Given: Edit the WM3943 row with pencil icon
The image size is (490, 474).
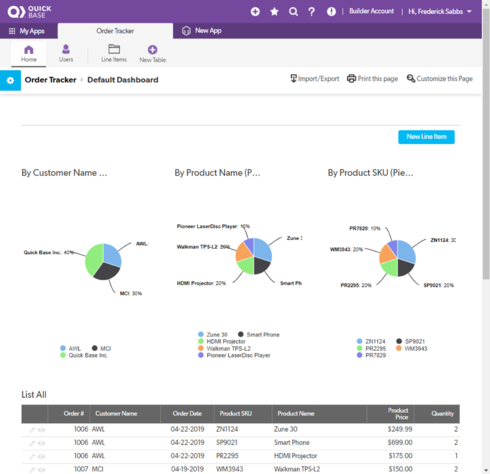Looking at the screenshot, I should click(32, 470).
